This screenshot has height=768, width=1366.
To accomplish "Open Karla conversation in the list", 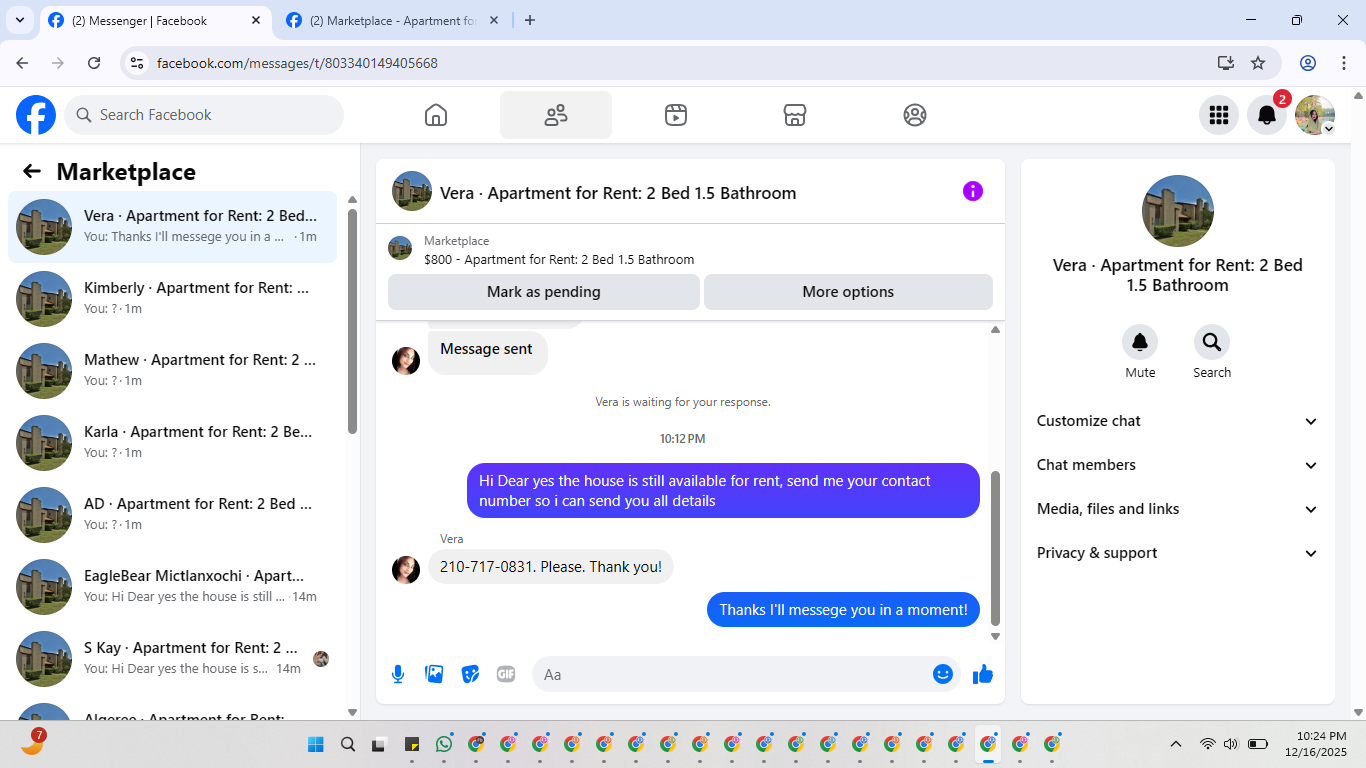I will click(x=172, y=443).
